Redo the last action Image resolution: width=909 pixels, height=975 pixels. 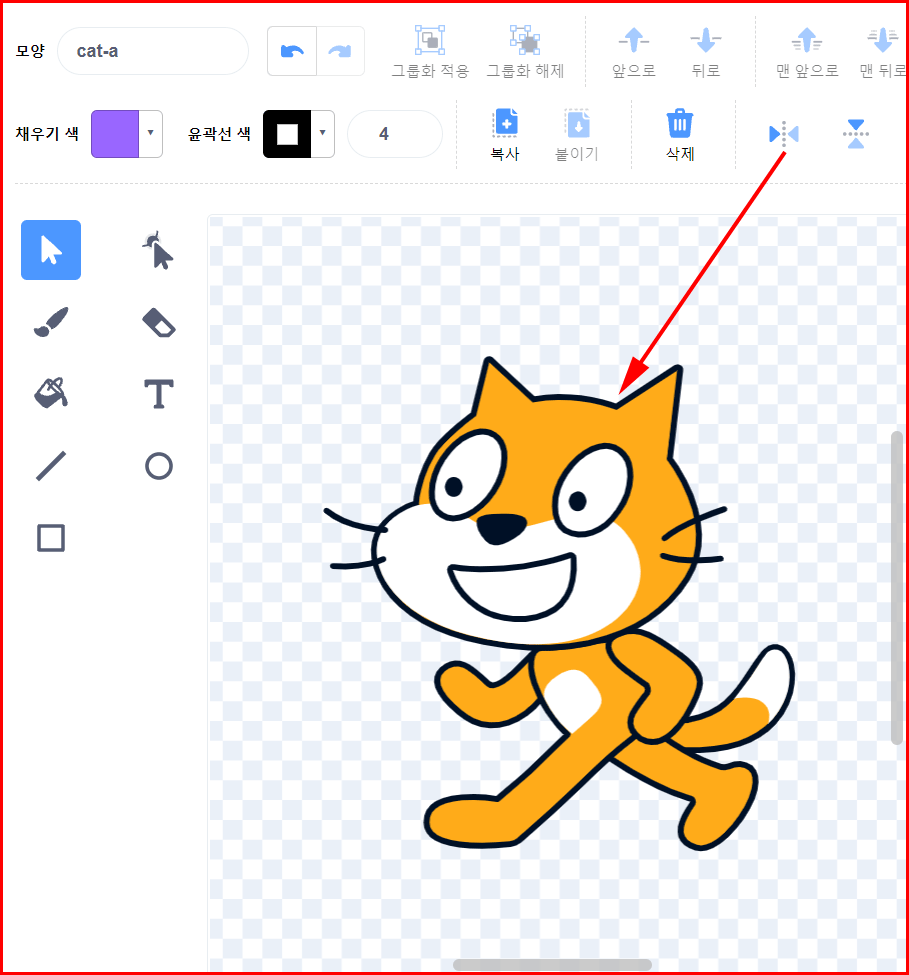[x=340, y=51]
